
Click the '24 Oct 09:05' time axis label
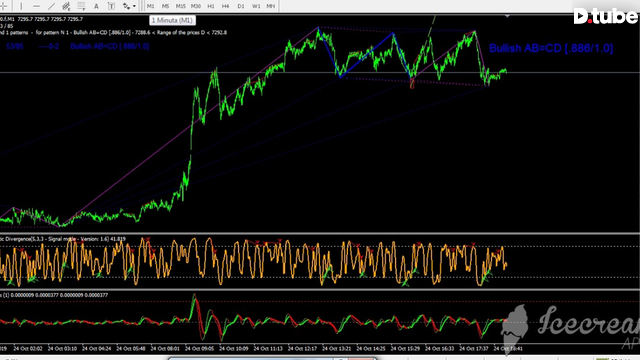coord(199,349)
